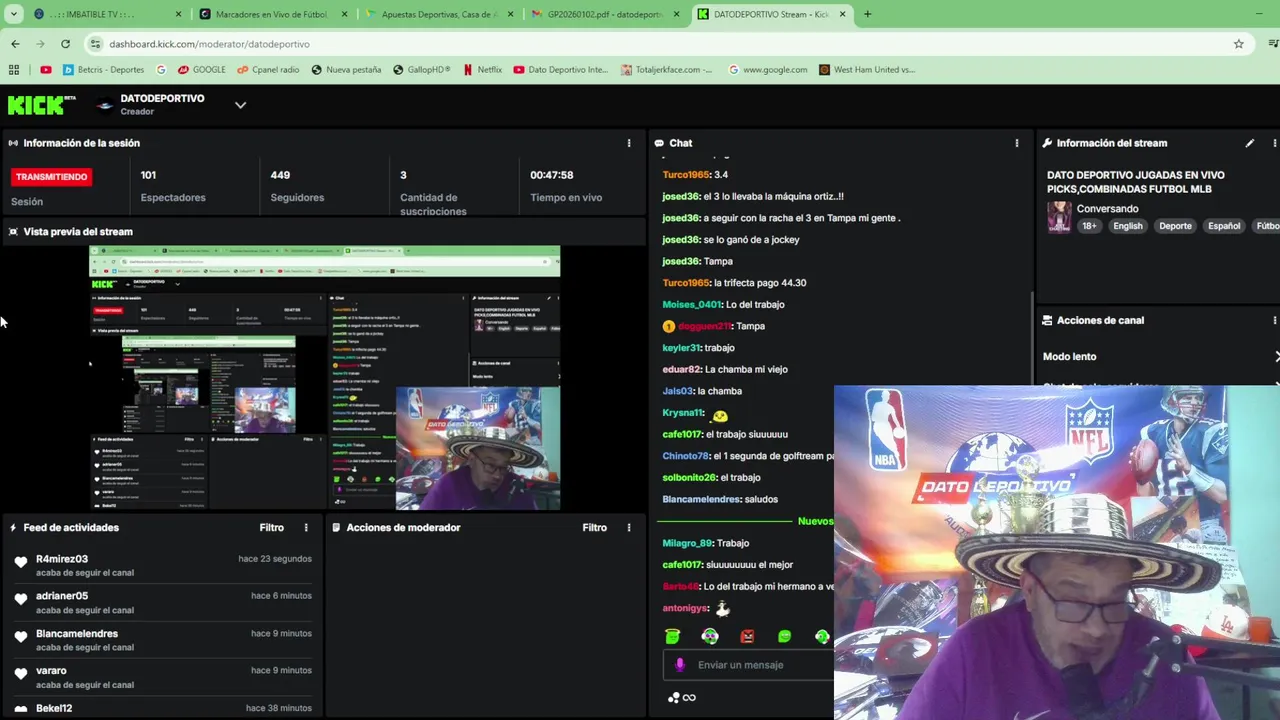Open the vararo follower entry

pyautogui.click(x=163, y=677)
